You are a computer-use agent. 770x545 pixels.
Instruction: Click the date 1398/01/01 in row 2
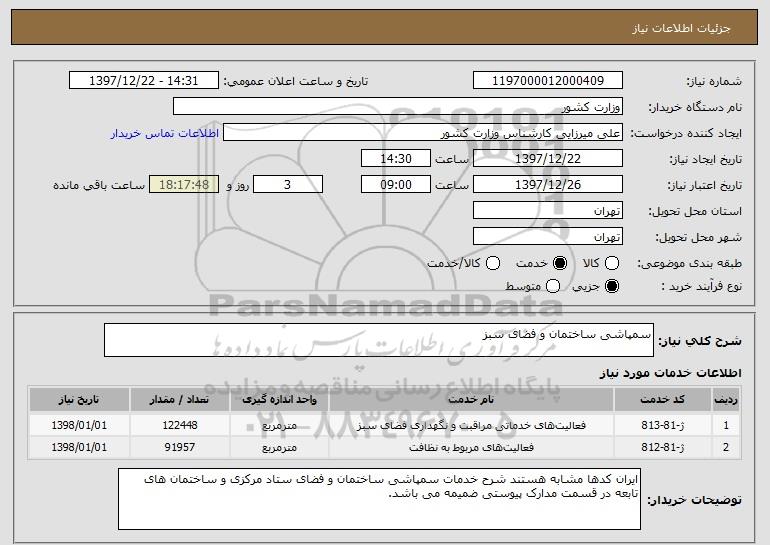click(x=79, y=447)
